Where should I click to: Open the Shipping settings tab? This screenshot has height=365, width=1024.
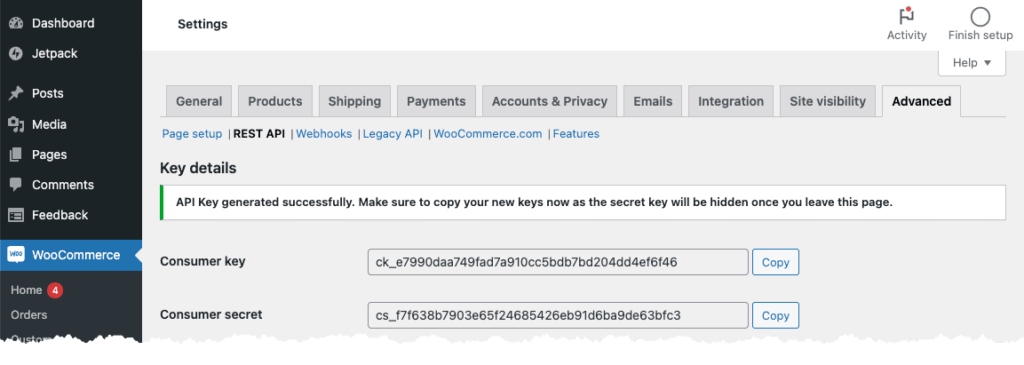[355, 101]
